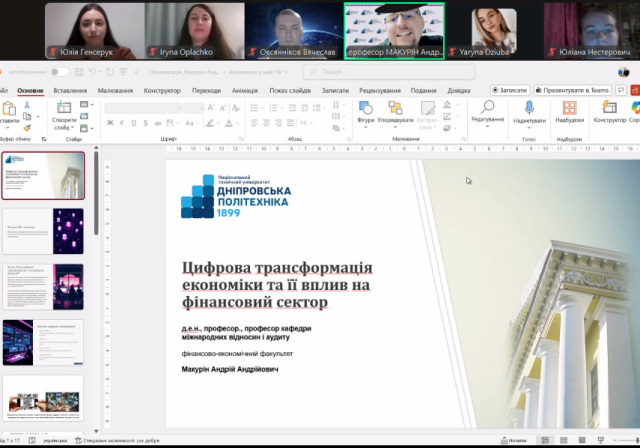Click the Font color A swatch
This screenshot has height=448, width=640.
tap(229, 123)
